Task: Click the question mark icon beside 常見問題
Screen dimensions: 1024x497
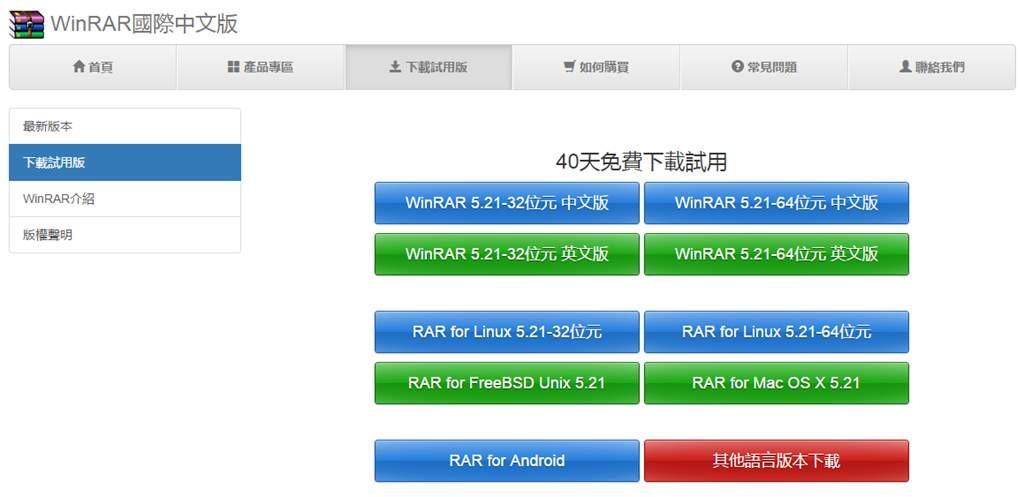Action: (x=738, y=67)
